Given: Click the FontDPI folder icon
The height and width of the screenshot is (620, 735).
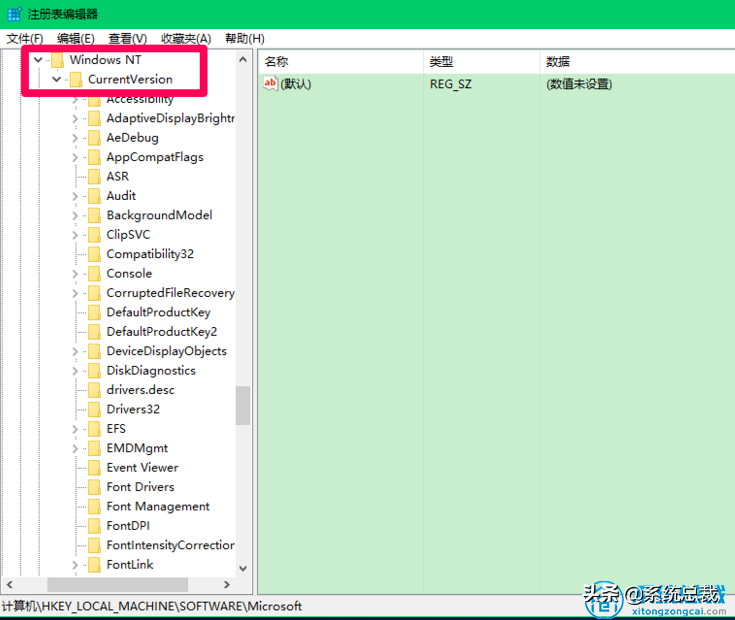Looking at the screenshot, I should (94, 526).
